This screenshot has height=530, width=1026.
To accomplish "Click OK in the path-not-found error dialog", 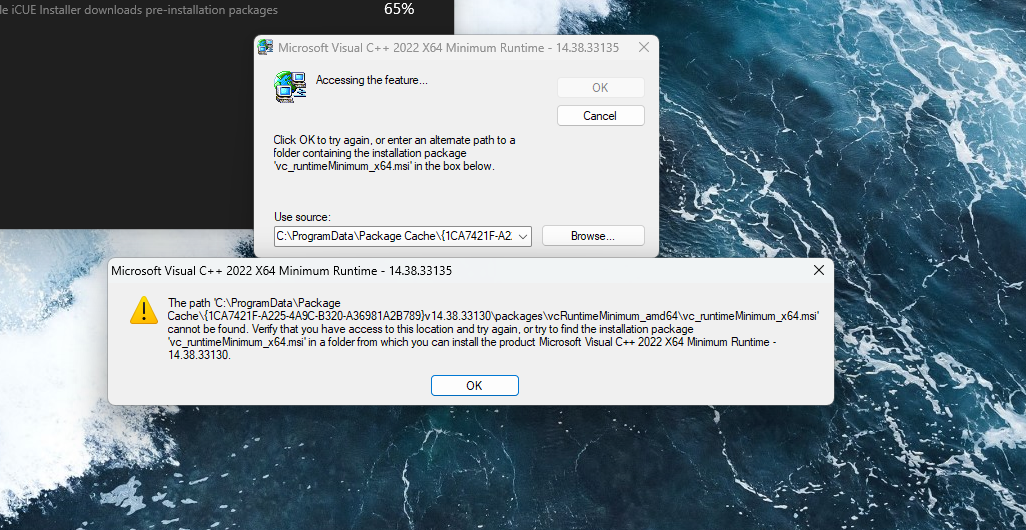I will pyautogui.click(x=474, y=385).
